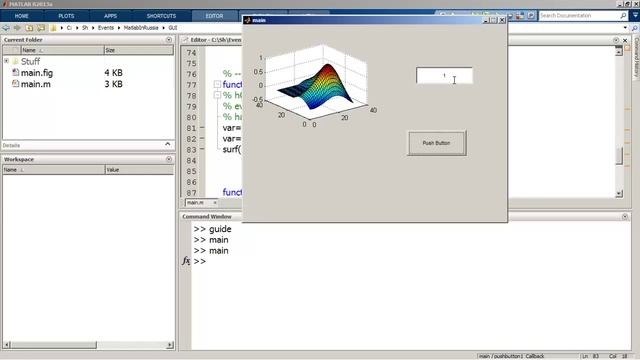
Task: Set breakpoint at line 83
Action: (202, 149)
